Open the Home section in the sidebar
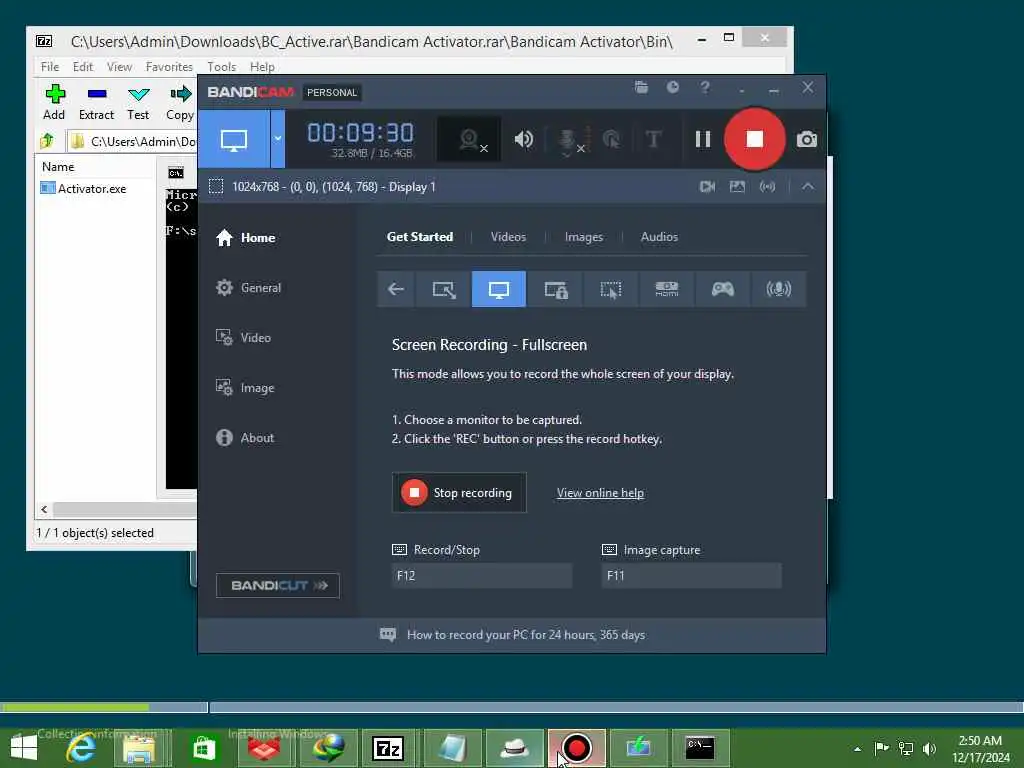Viewport: 1024px width, 768px height. click(246, 238)
